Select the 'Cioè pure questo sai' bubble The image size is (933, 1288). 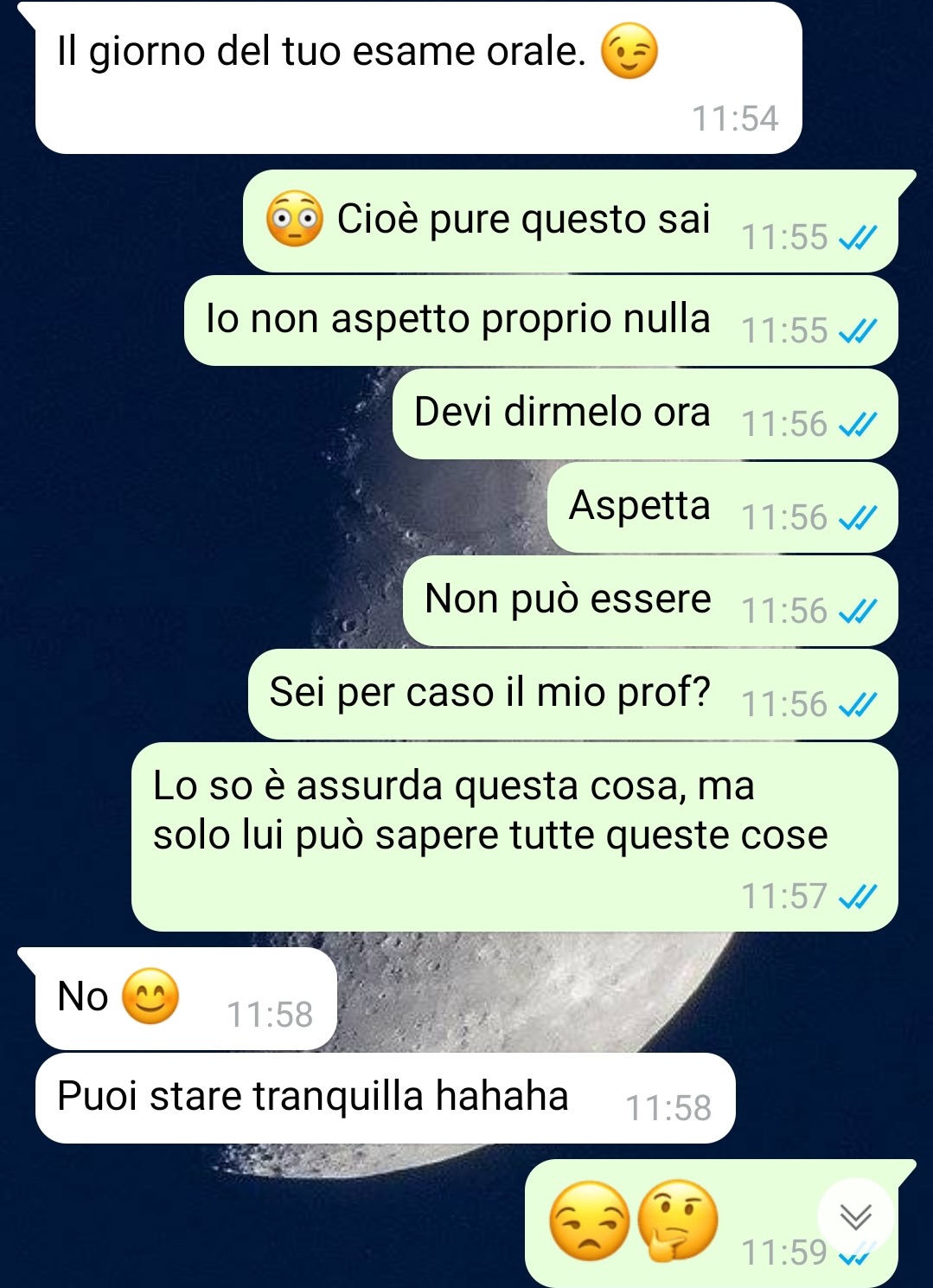571,221
